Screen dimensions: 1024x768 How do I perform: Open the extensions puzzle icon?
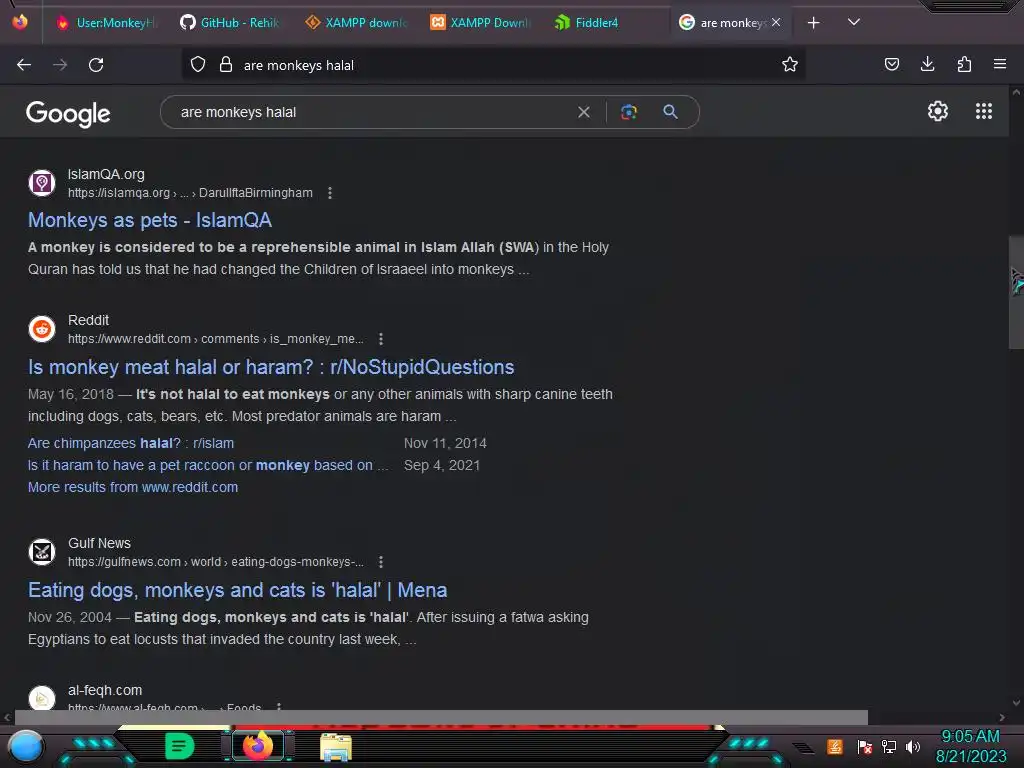pos(964,64)
